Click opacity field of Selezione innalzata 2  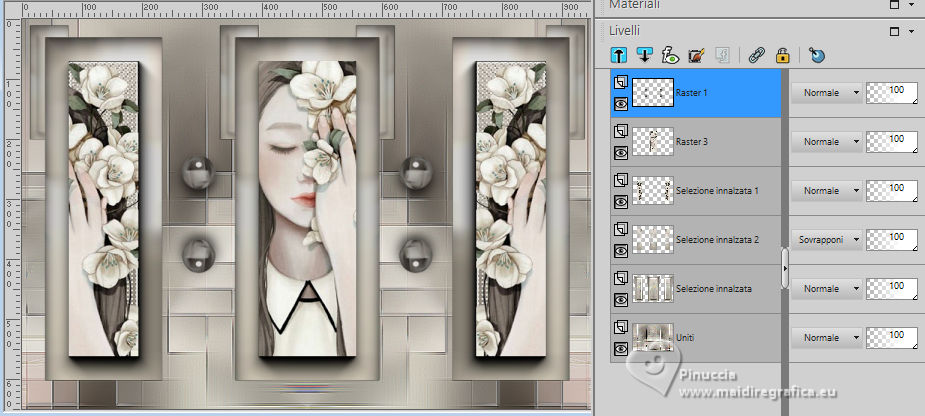click(892, 240)
